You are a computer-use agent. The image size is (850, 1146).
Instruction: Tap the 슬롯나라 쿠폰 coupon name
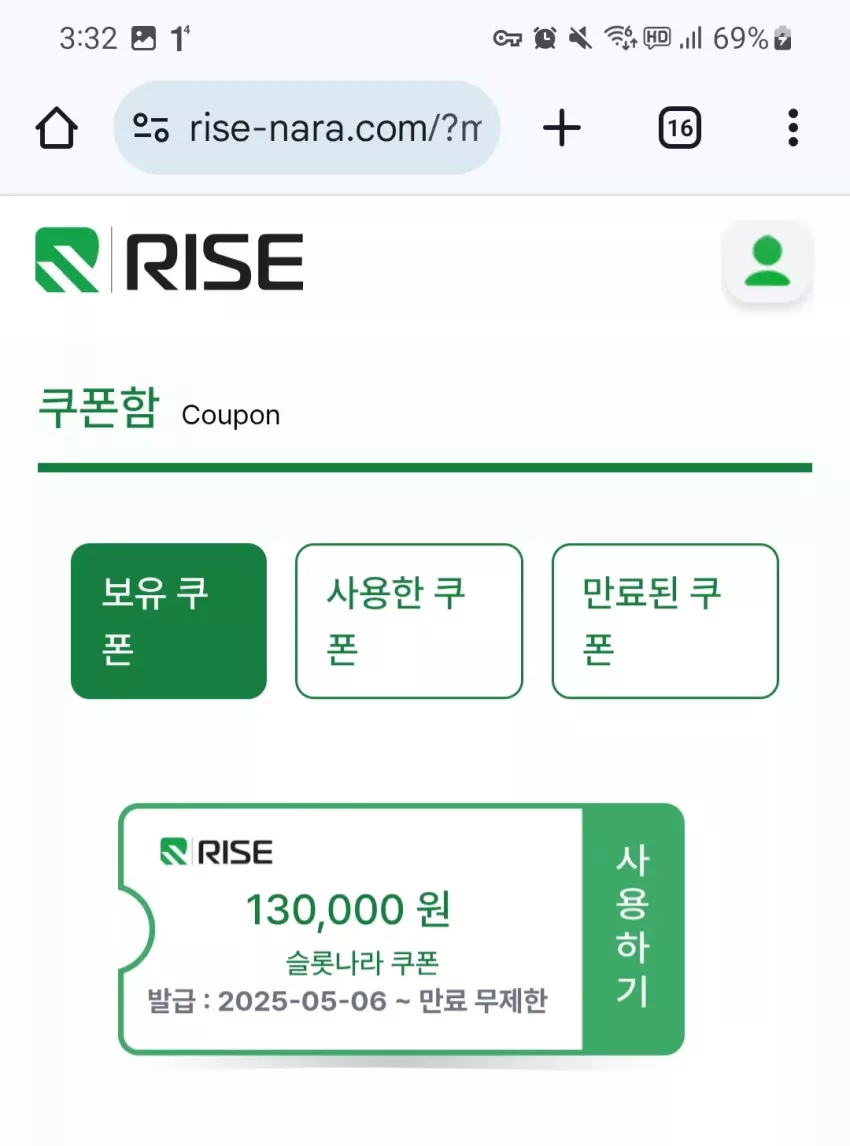coord(362,963)
